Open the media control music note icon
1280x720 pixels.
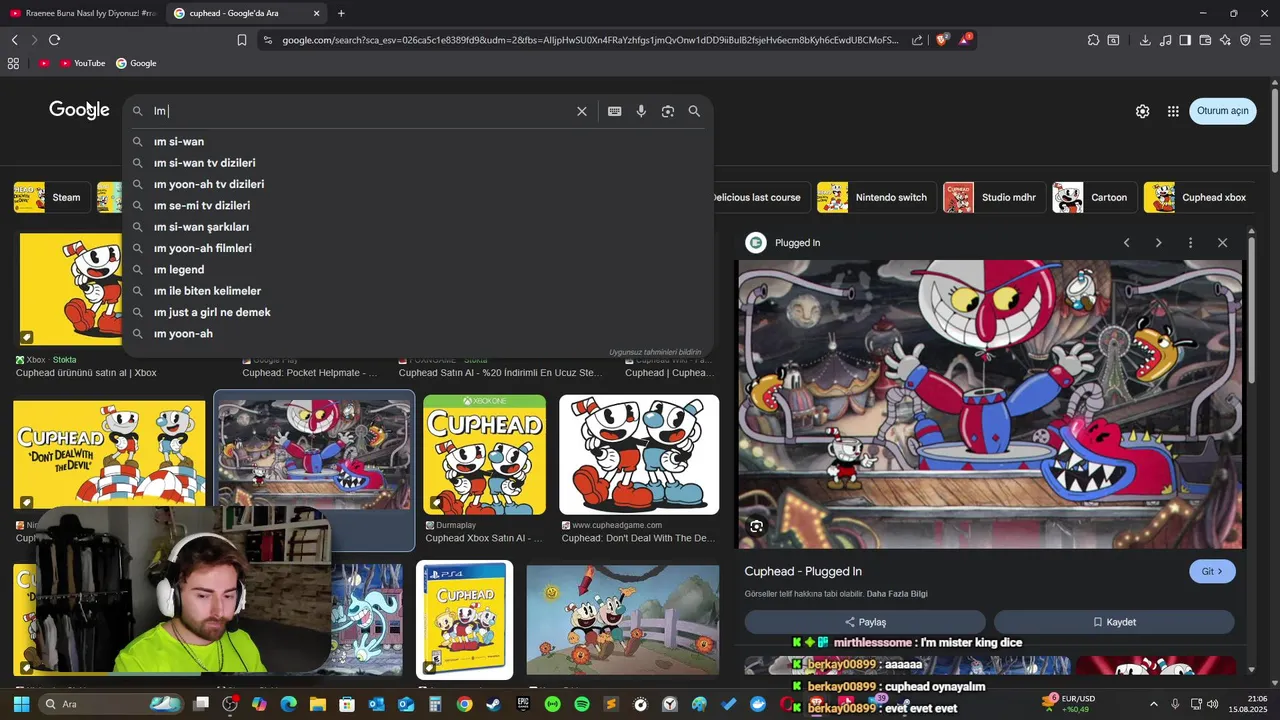click(1165, 40)
